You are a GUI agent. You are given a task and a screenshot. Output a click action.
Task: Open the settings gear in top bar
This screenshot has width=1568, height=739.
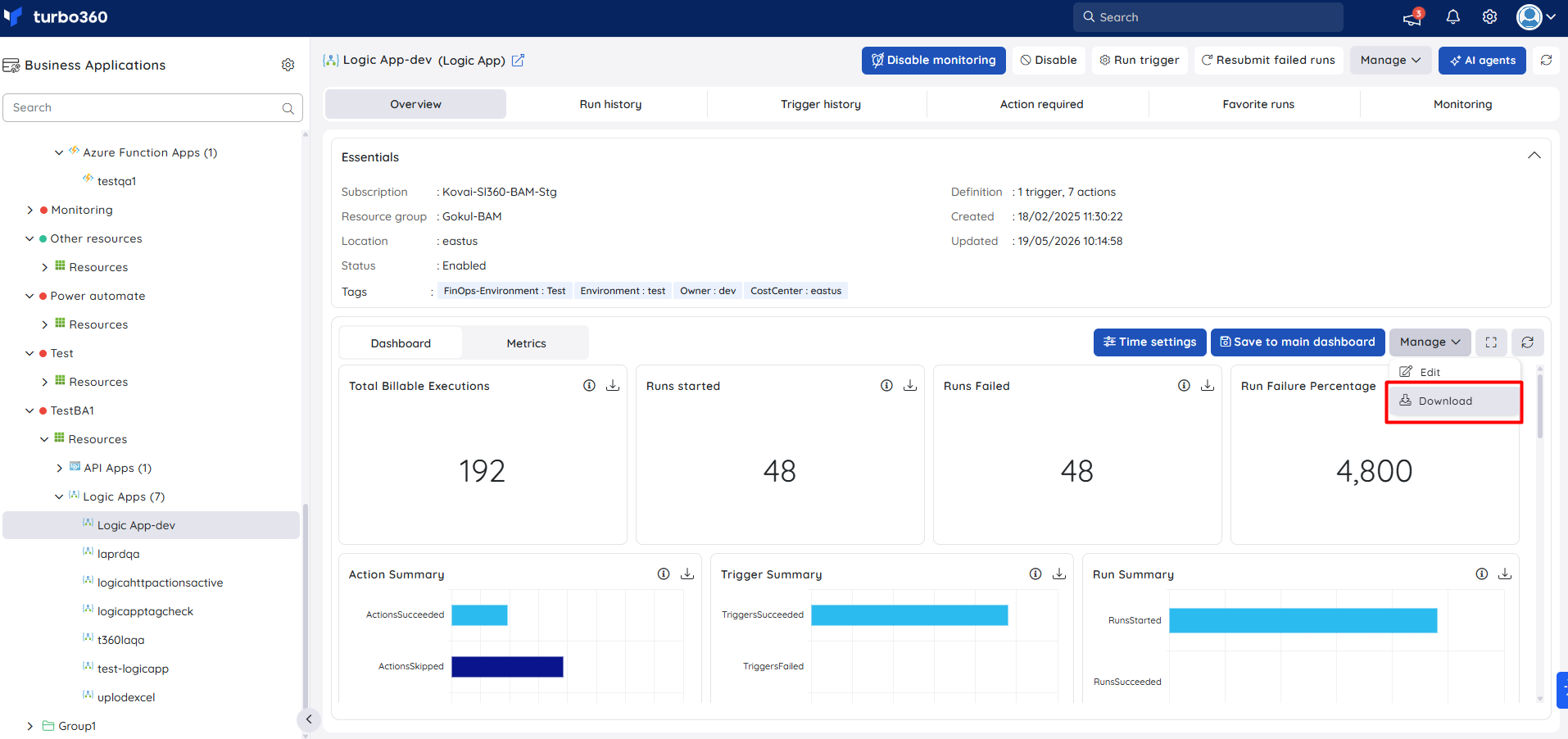1489,17
